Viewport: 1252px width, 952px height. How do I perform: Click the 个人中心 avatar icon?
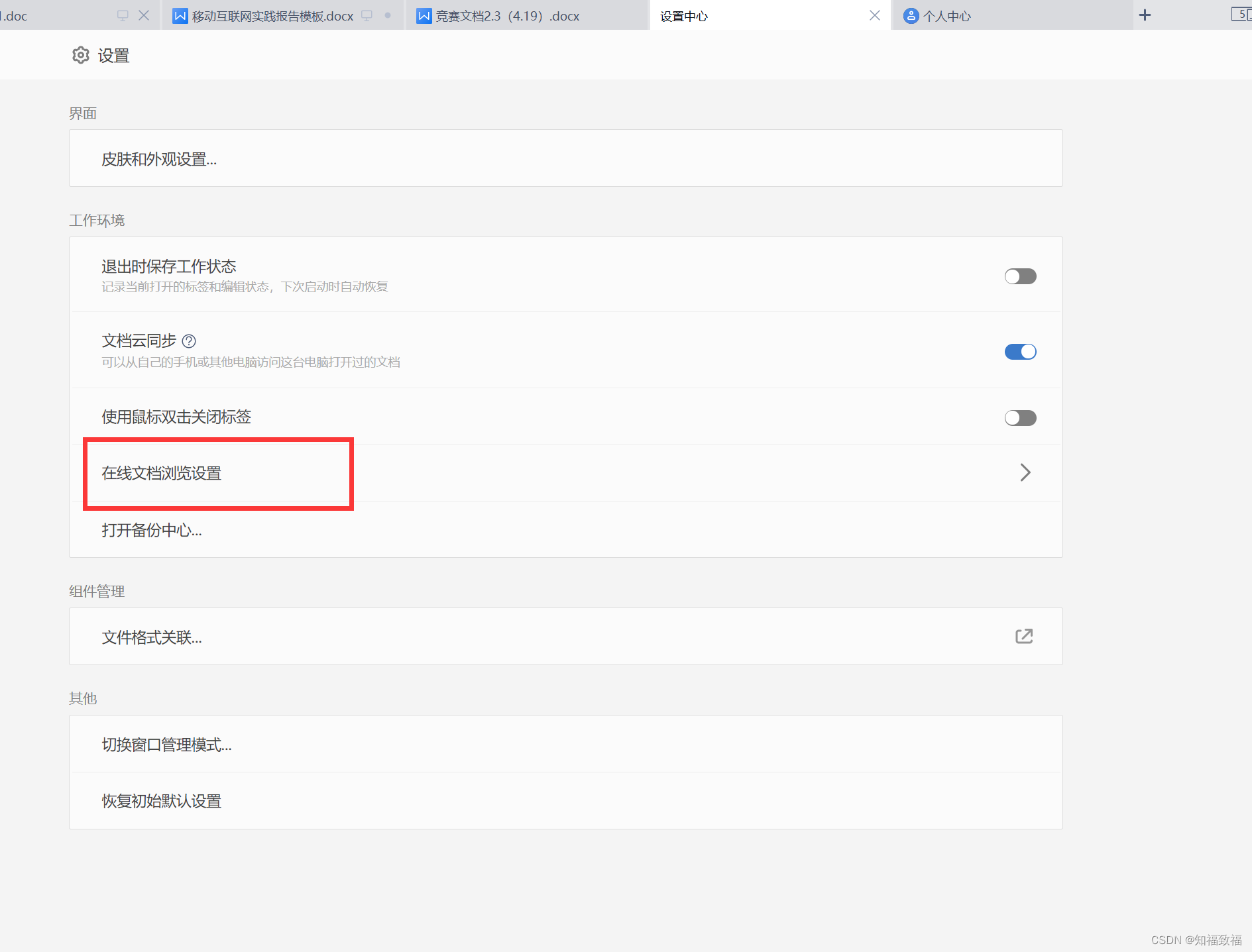click(911, 16)
